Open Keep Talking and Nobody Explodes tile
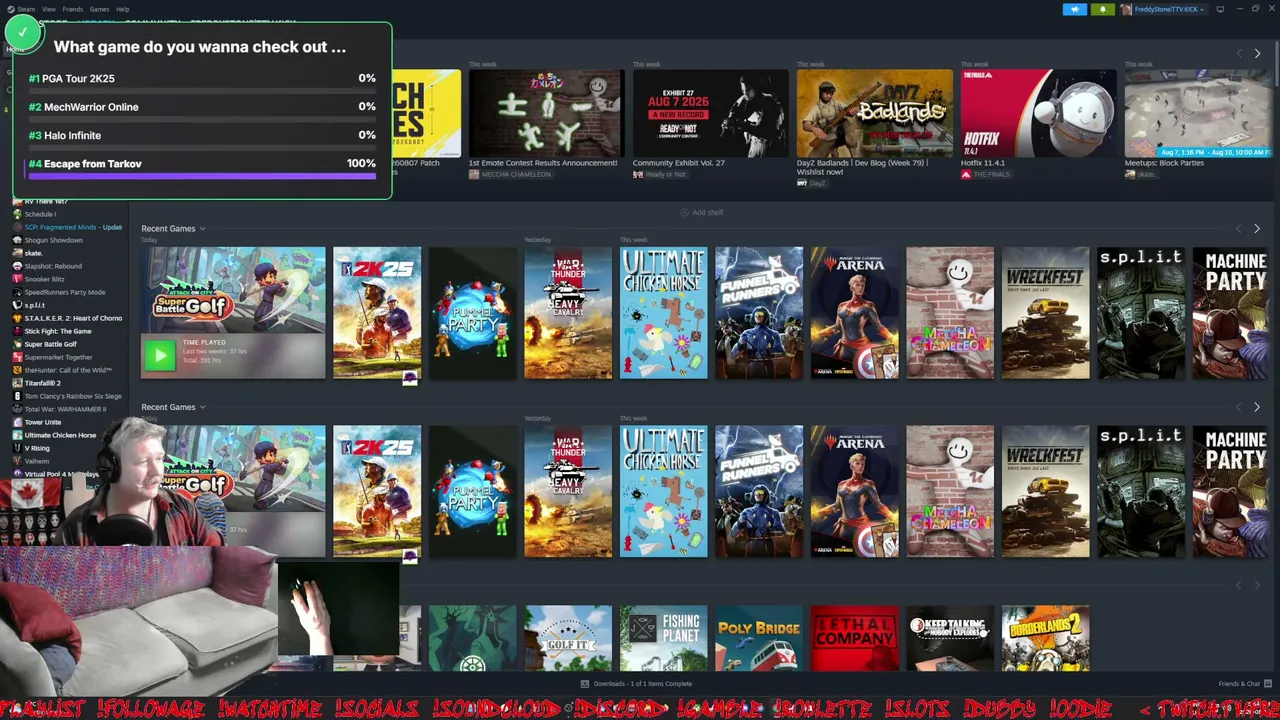The width and height of the screenshot is (1280, 720). click(950, 638)
